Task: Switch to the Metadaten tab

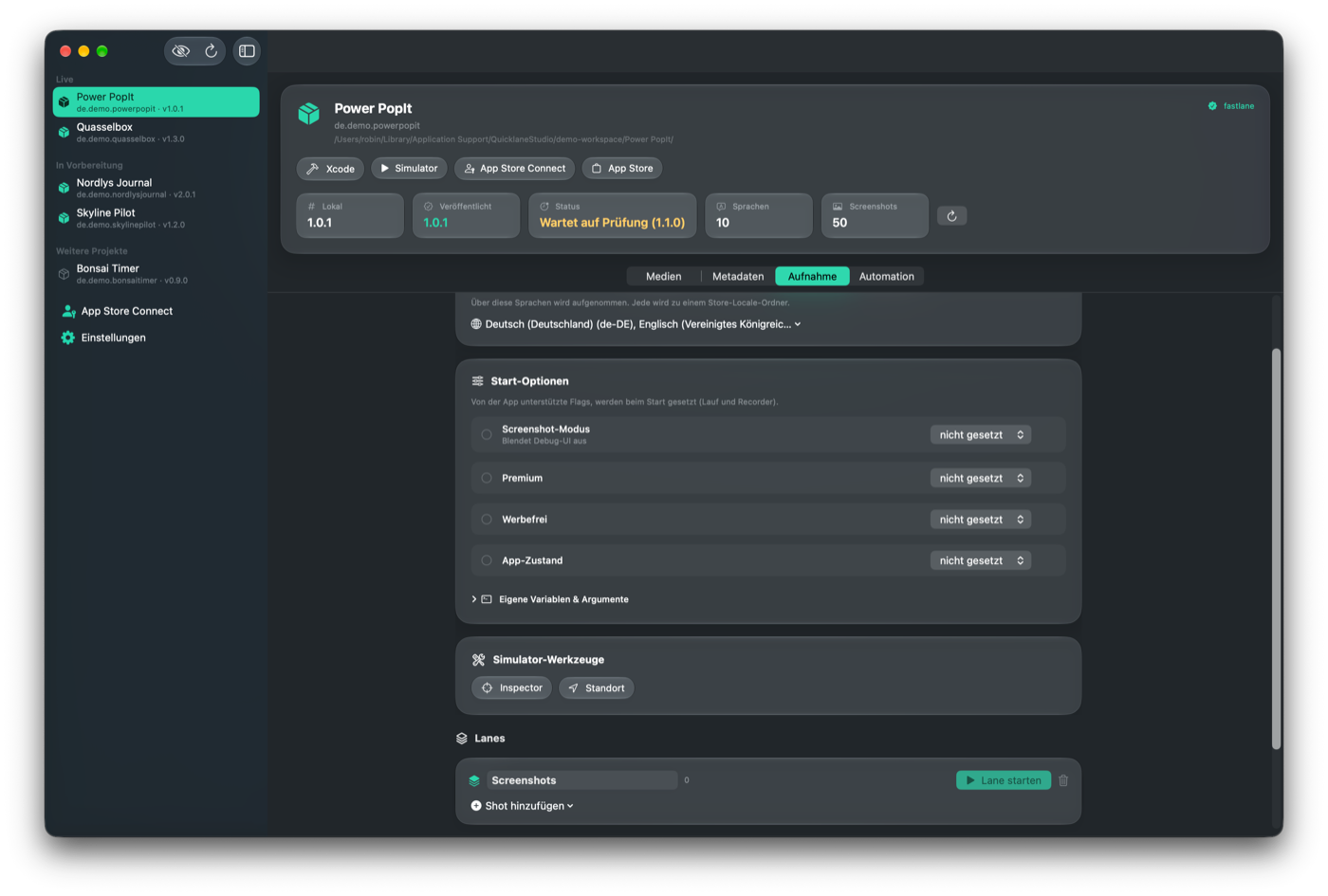Action: pyautogui.click(x=738, y=277)
